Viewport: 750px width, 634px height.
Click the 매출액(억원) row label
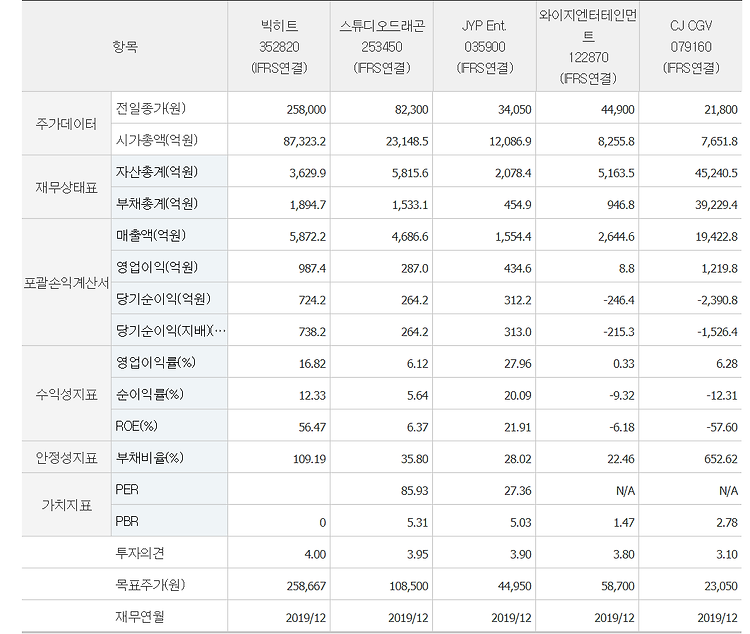(x=150, y=235)
